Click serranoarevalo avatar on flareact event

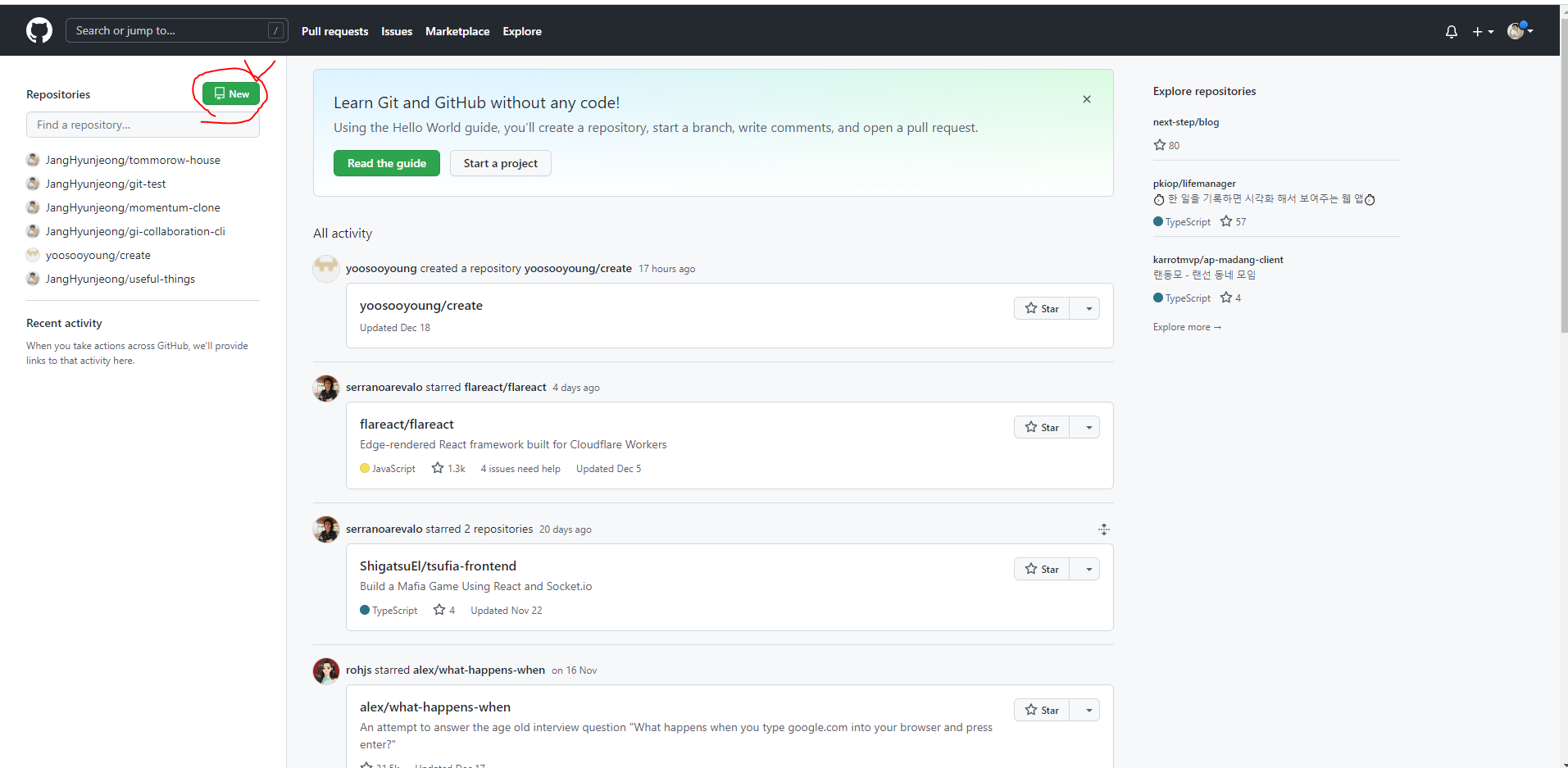click(x=326, y=388)
